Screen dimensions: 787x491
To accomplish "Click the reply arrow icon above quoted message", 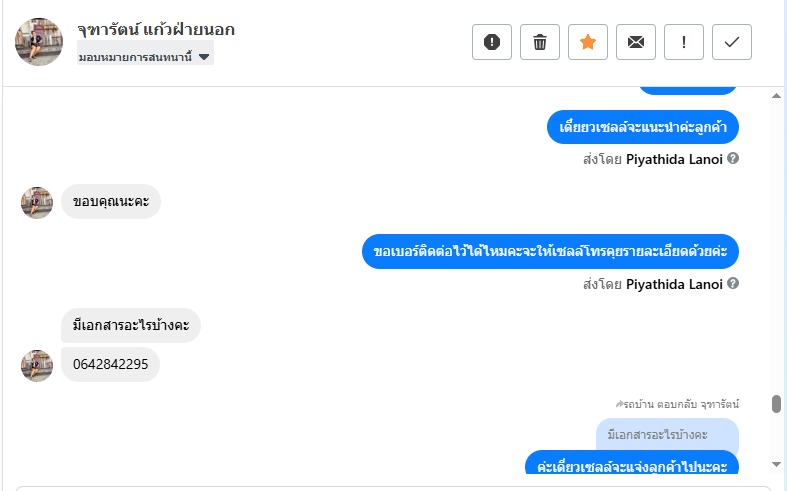I will tap(619, 404).
